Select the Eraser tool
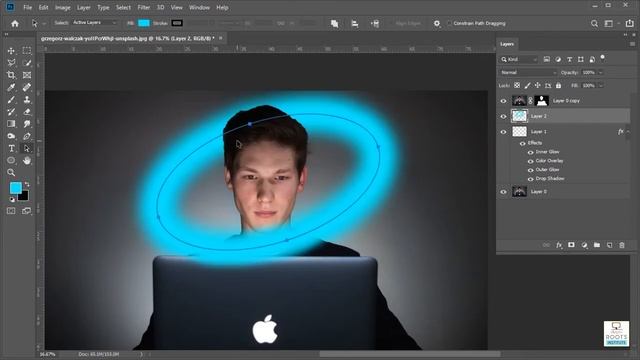Screen dimensions: 640x360 (x=27, y=111)
